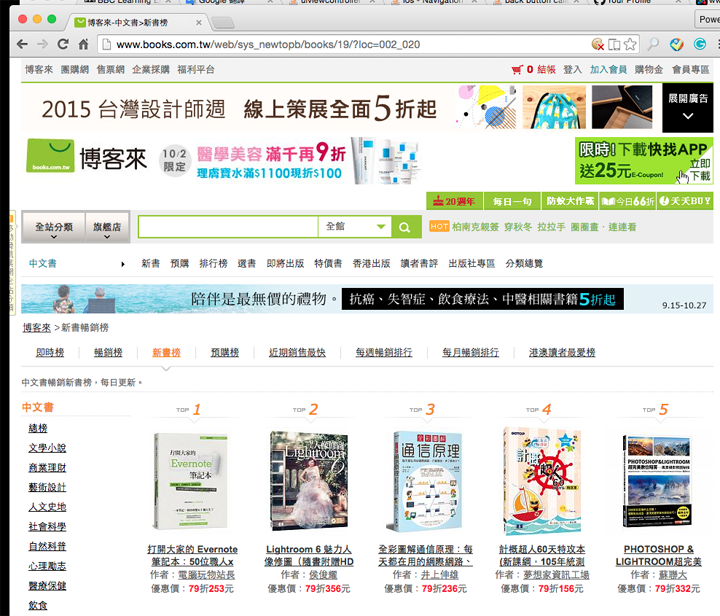Image resolution: width=720 pixels, height=616 pixels.
Task: Open the shopping cart icon
Action: tap(517, 70)
